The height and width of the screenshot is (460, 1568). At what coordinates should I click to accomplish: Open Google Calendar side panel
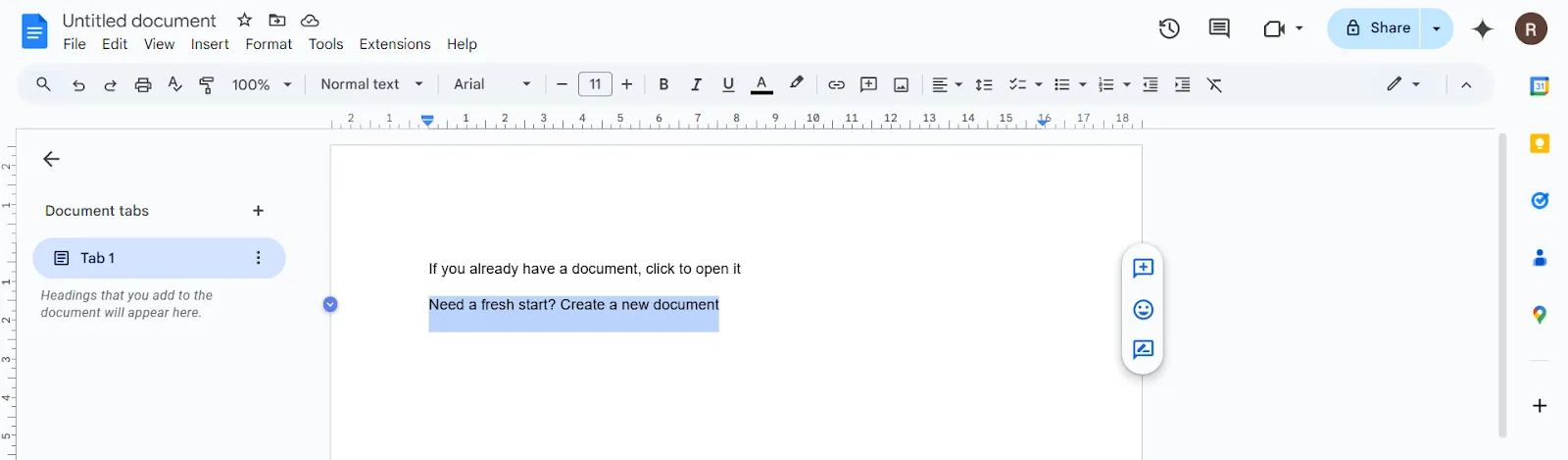tap(1540, 86)
